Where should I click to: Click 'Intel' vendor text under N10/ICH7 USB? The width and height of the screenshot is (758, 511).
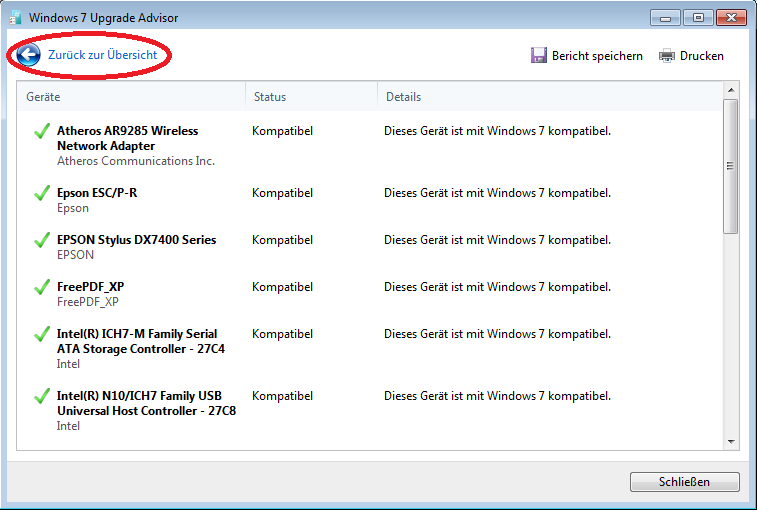68,426
